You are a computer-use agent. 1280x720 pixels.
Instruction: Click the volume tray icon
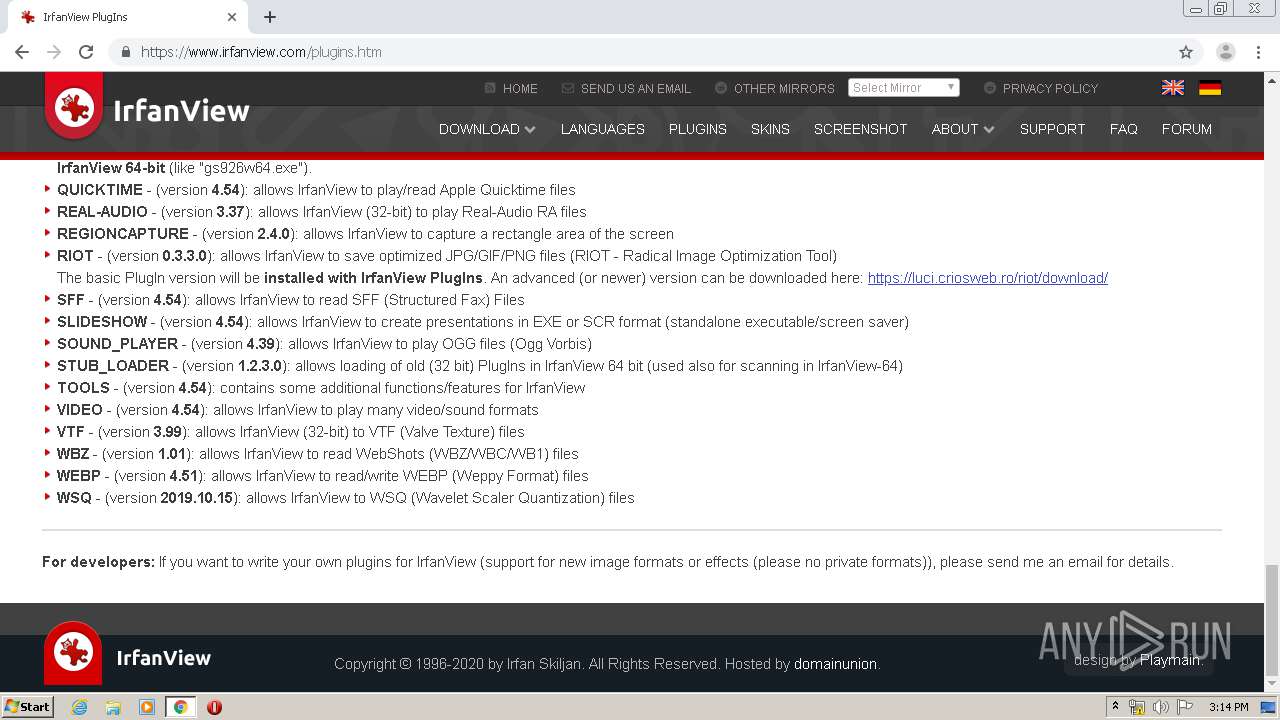(x=1161, y=707)
